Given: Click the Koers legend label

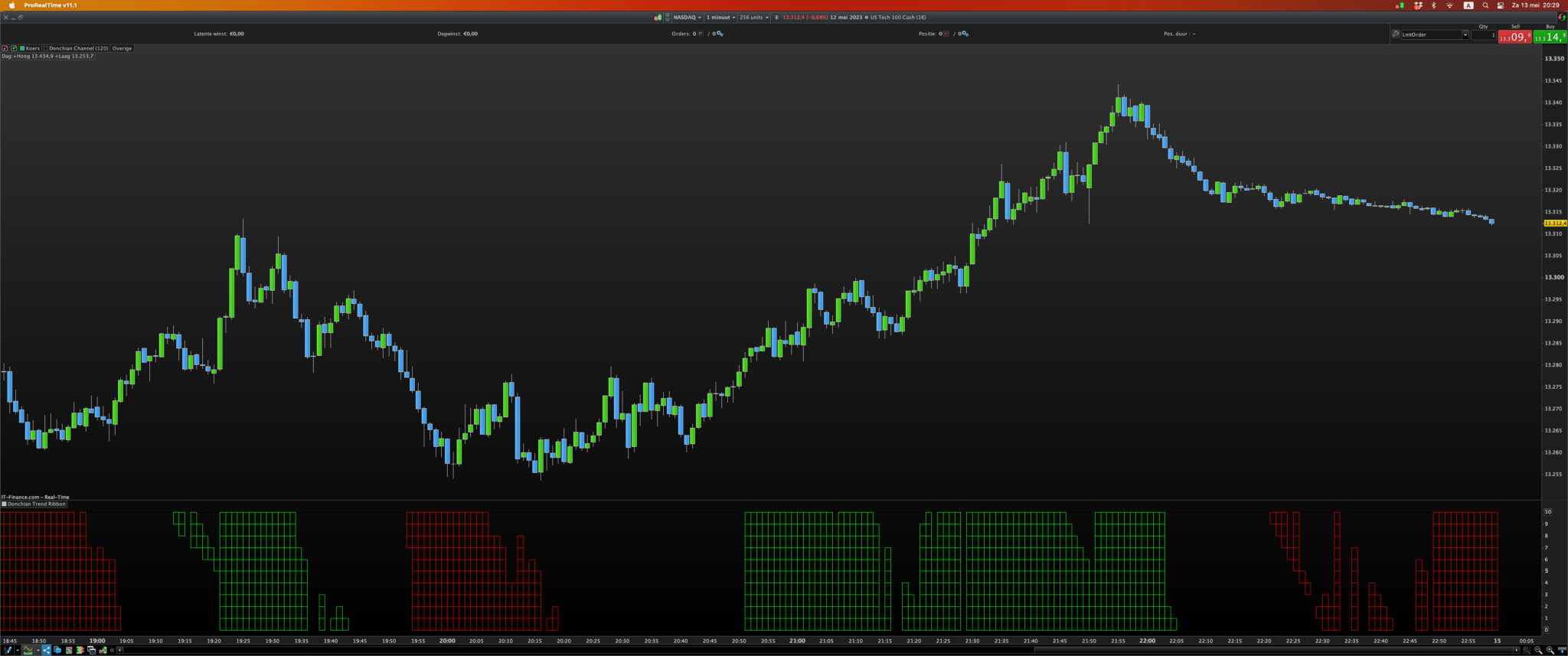Looking at the screenshot, I should click(x=33, y=48).
